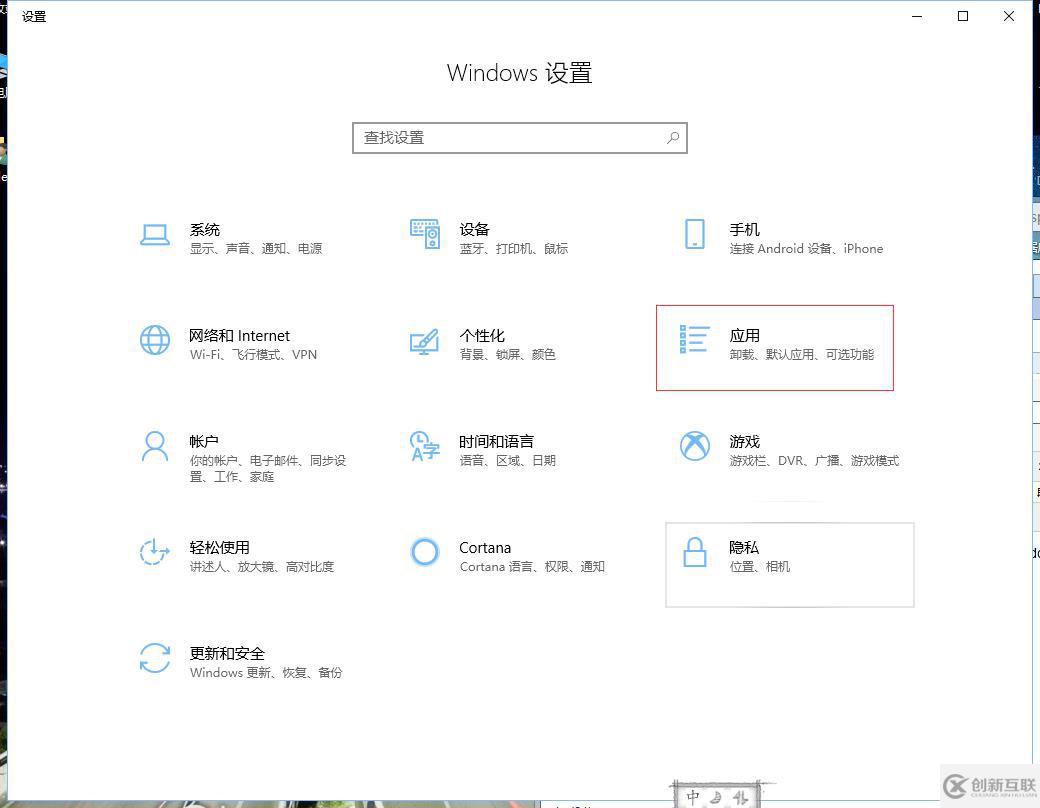The width and height of the screenshot is (1040, 808).
Task: Open the 个性化 paintbrush icon
Action: (x=424, y=341)
